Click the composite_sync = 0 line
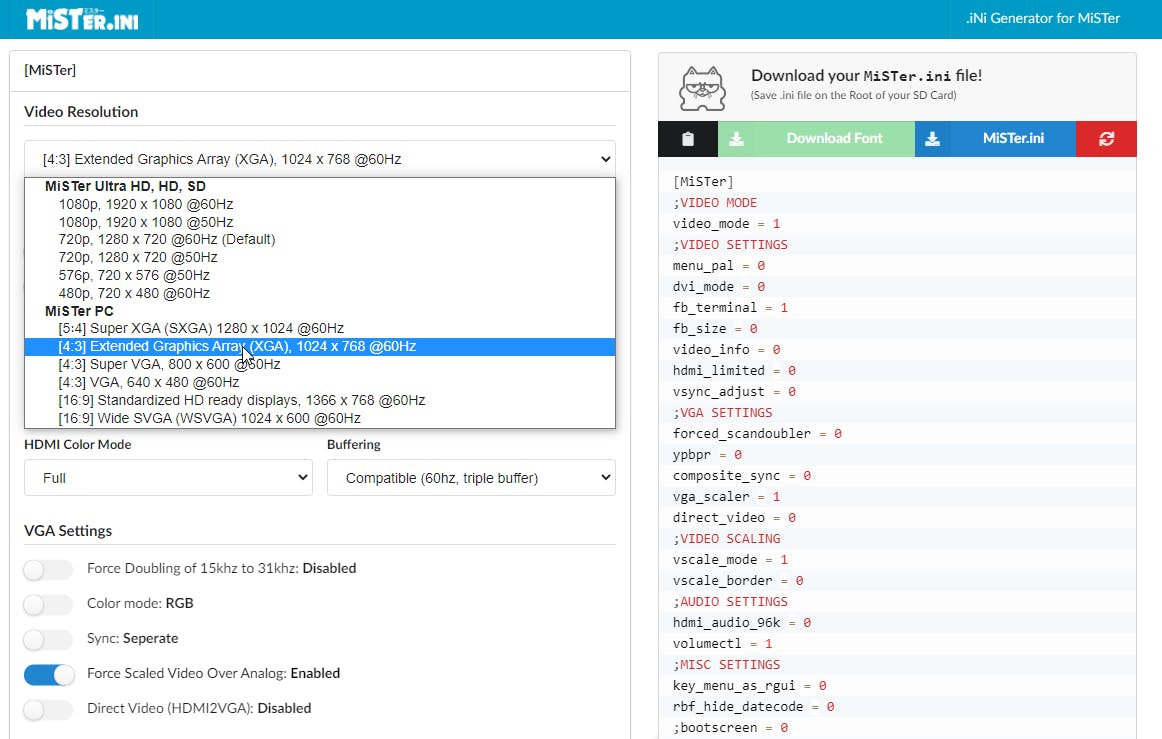Viewport: 1162px width, 739px height. pyautogui.click(x=897, y=476)
